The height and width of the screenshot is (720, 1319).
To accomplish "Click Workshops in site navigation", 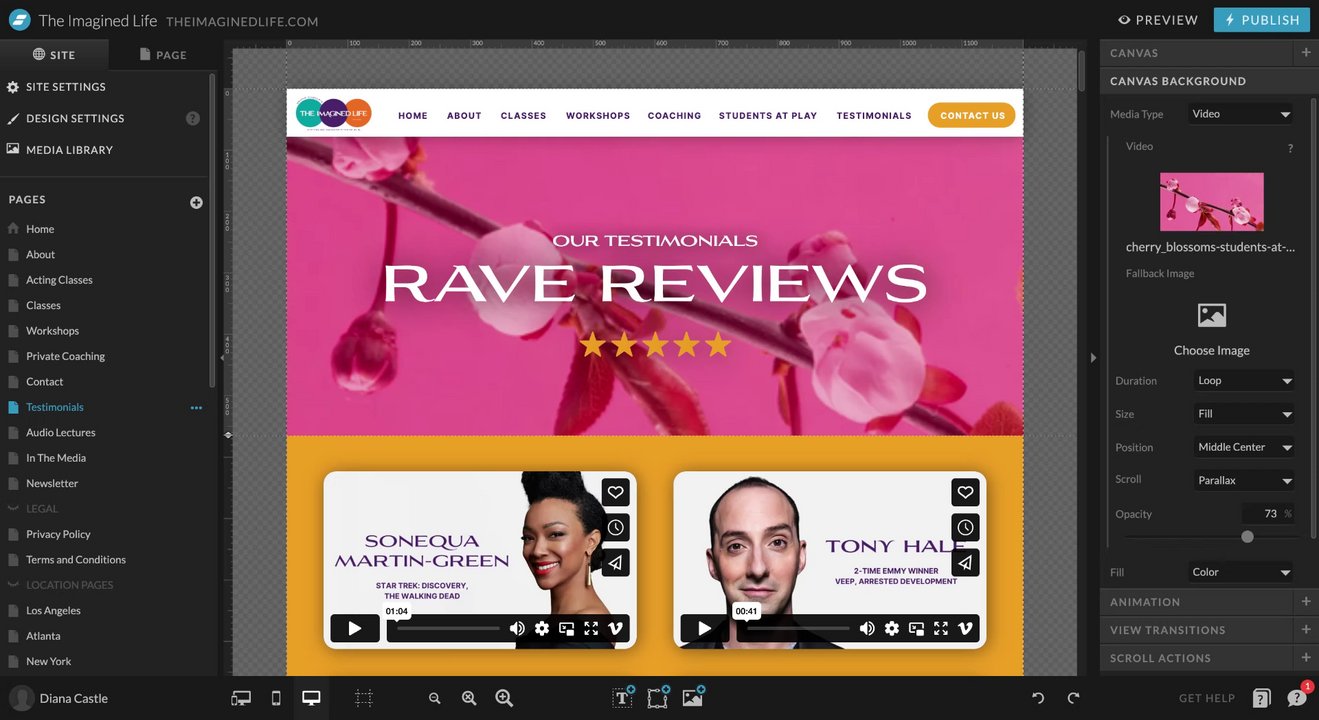I will pos(598,116).
